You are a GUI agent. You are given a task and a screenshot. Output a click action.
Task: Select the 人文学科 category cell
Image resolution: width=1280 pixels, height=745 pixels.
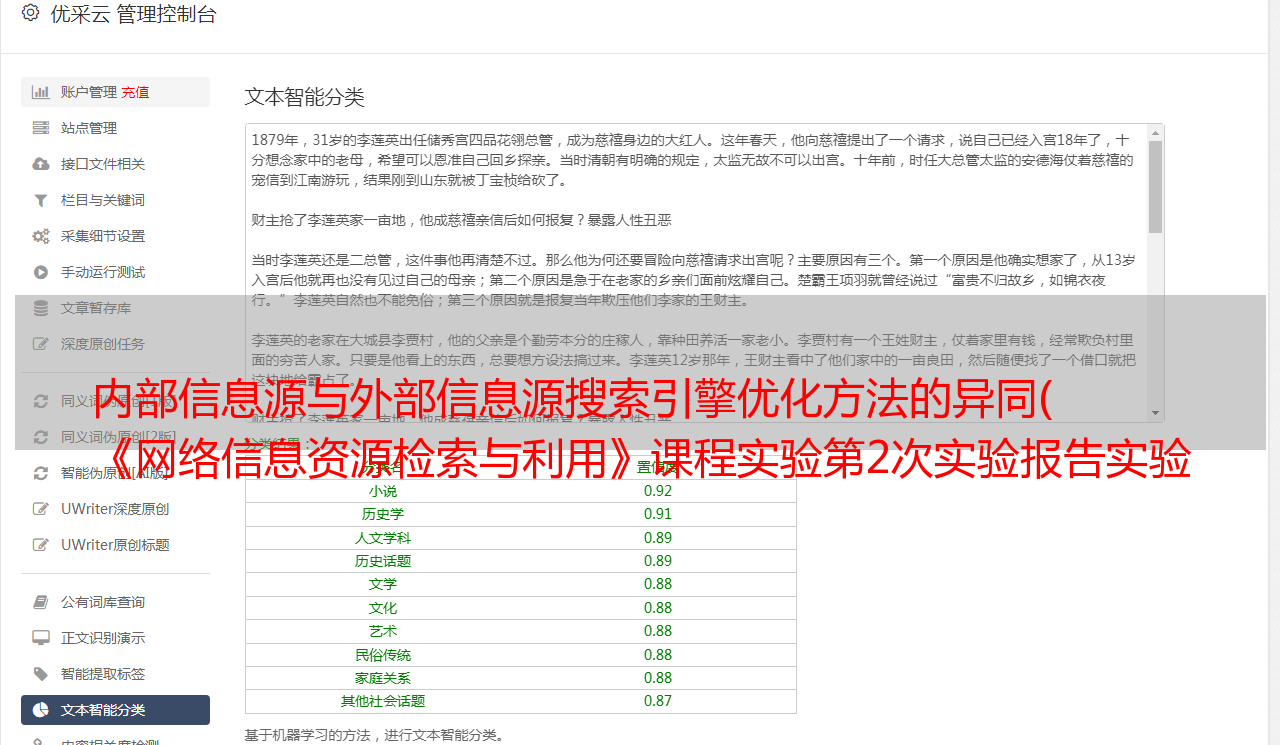[x=383, y=538]
